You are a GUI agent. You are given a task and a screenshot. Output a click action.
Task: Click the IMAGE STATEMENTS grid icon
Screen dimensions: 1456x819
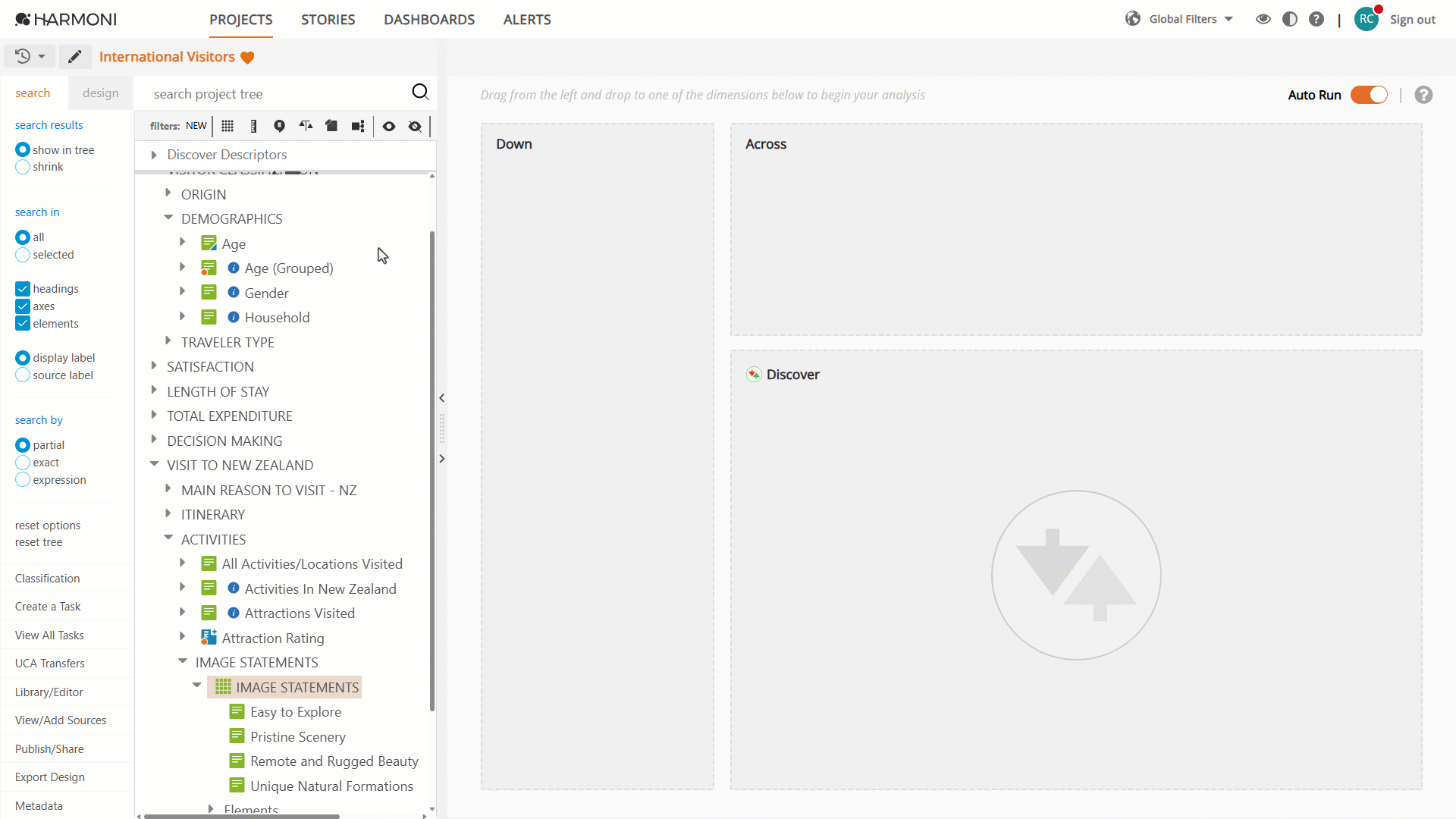(223, 687)
